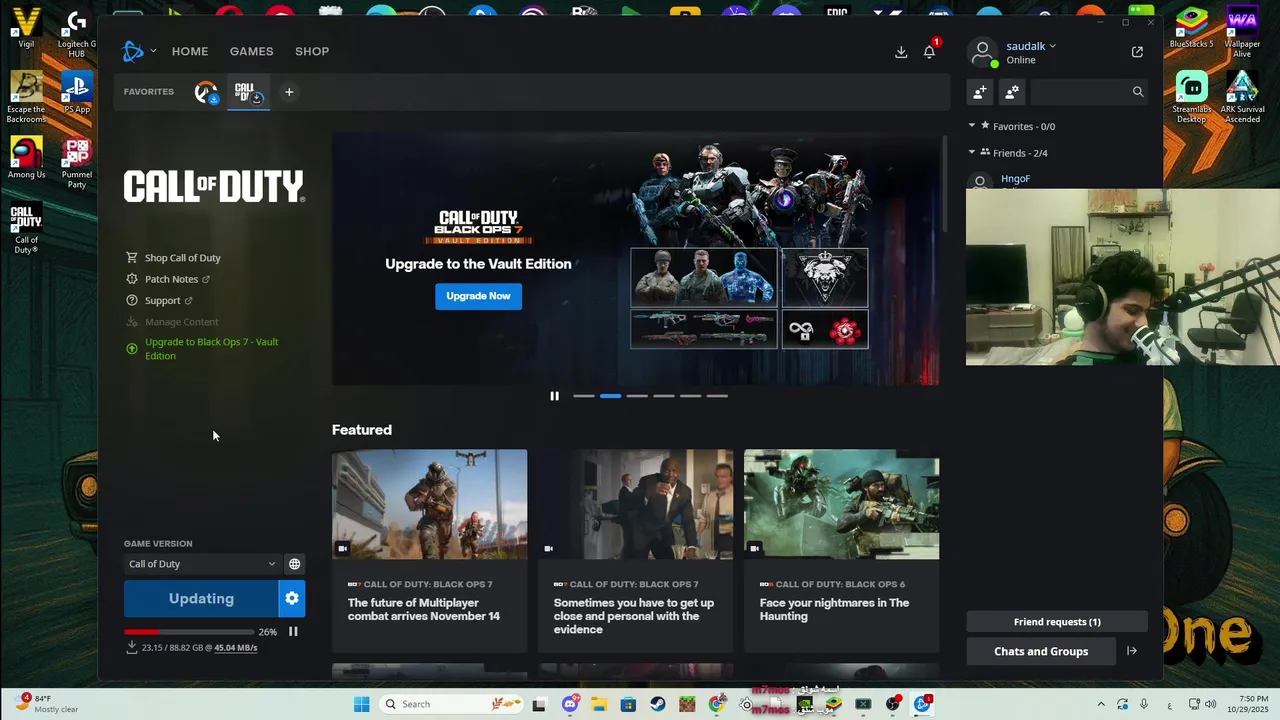Go to the SHOP tab
The height and width of the screenshot is (720, 1280).
point(312,51)
